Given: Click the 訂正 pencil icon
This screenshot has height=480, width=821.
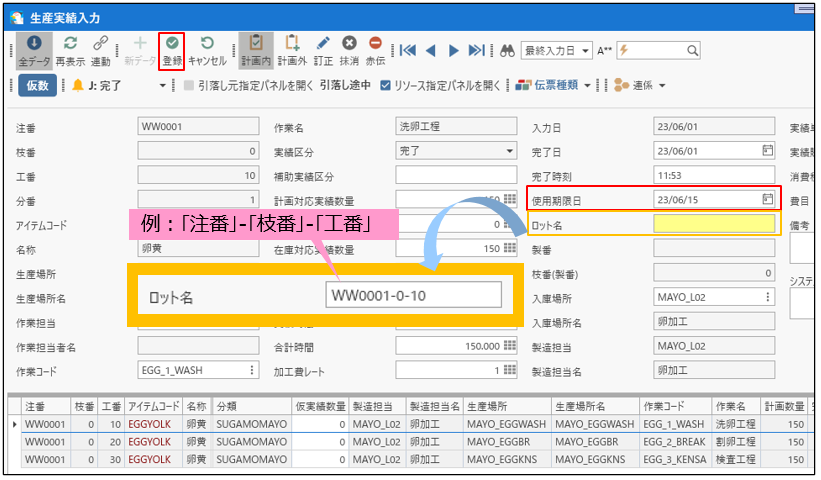Looking at the screenshot, I should tap(323, 51).
